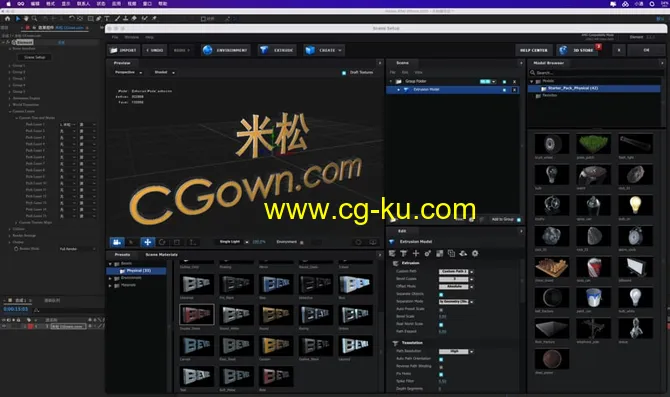This screenshot has width=670, height=397.
Task: Open the Help Center
Action: [x=534, y=50]
